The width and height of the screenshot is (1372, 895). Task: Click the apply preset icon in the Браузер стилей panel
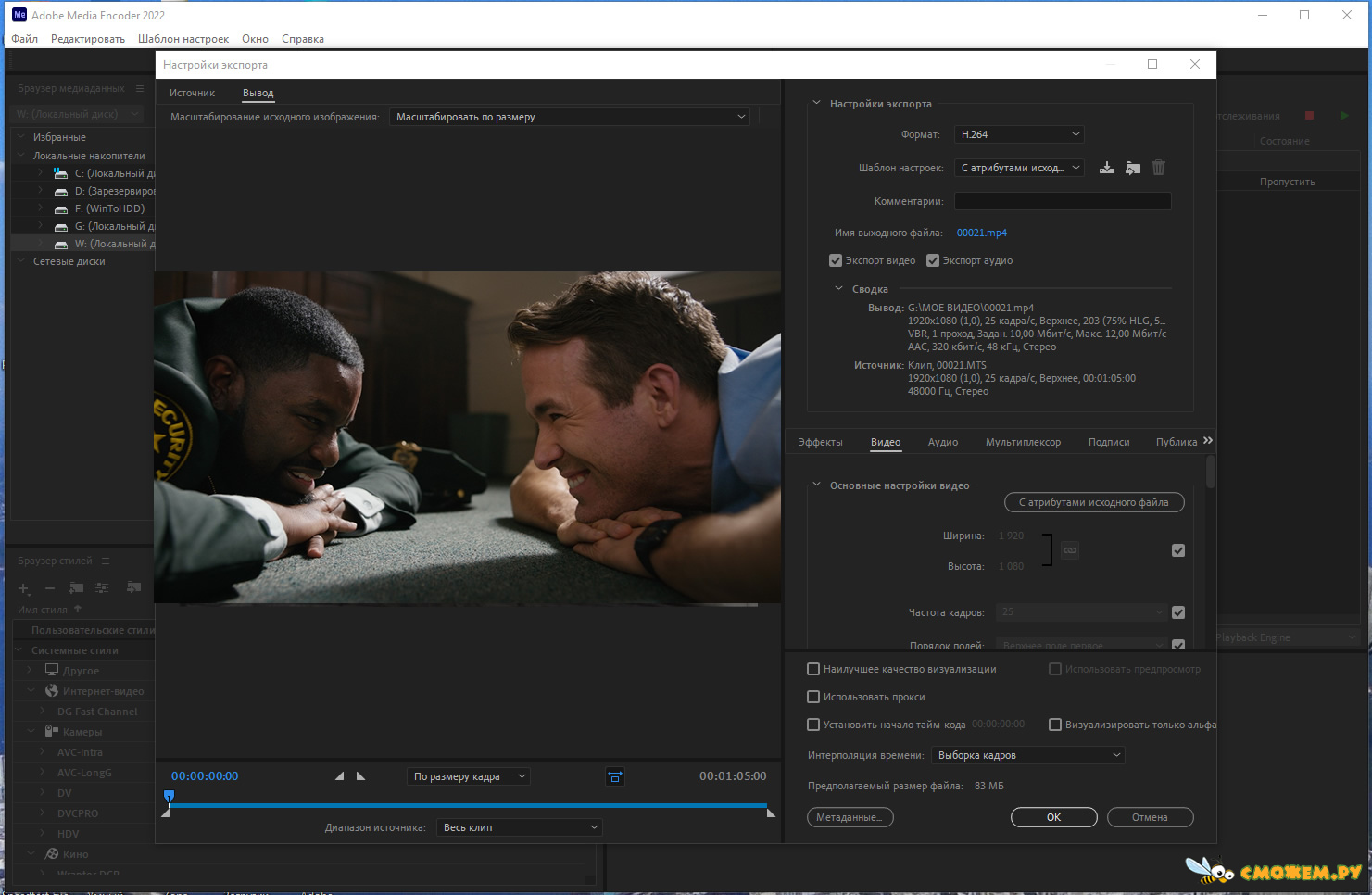pyautogui.click(x=134, y=587)
